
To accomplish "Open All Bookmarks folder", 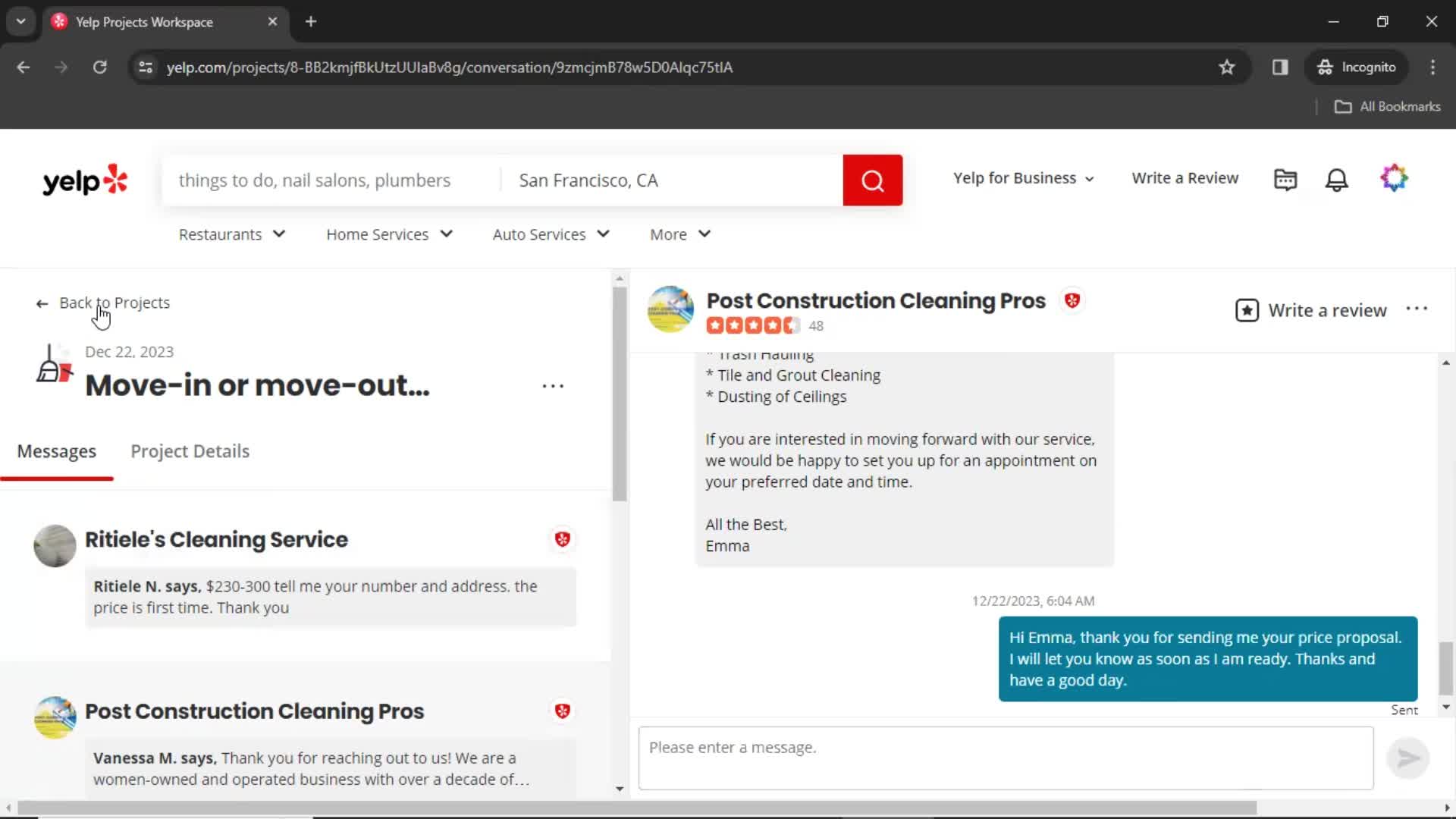I will tap(1388, 107).
